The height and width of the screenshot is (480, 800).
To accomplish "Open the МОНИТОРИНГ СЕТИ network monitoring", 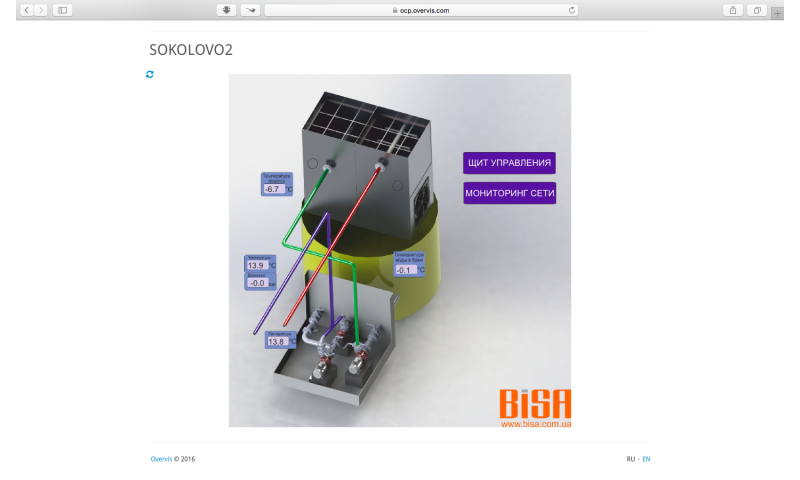I will (509, 192).
